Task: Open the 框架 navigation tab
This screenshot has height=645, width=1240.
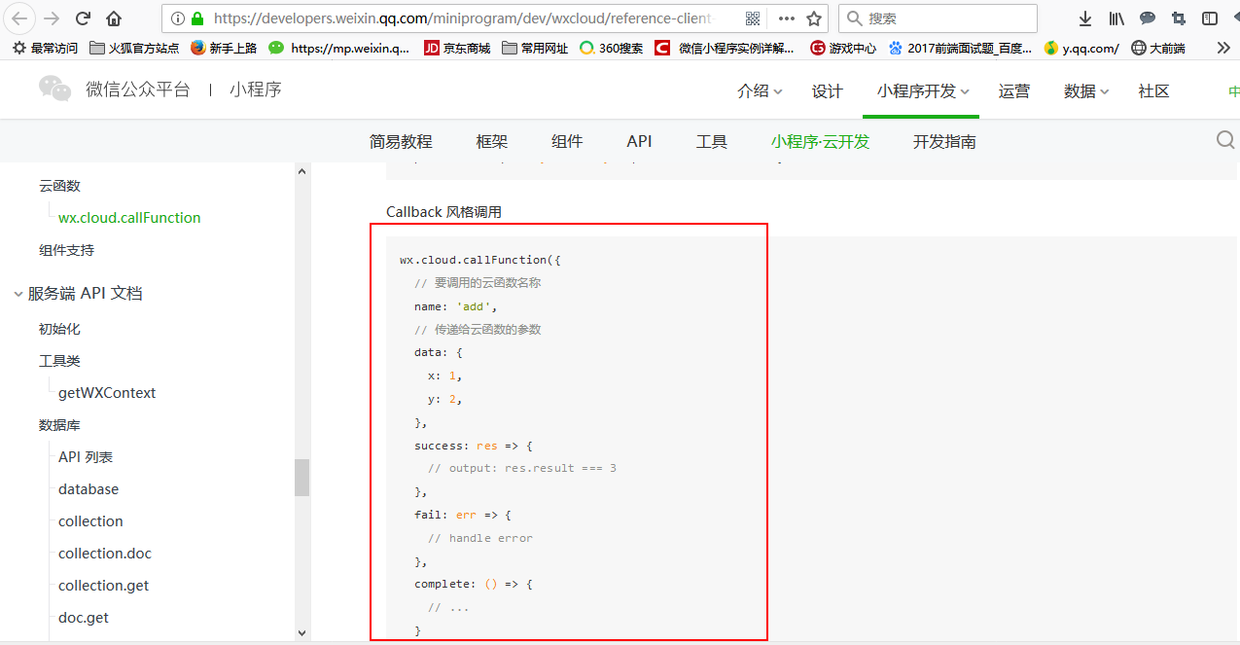Action: tap(491, 141)
